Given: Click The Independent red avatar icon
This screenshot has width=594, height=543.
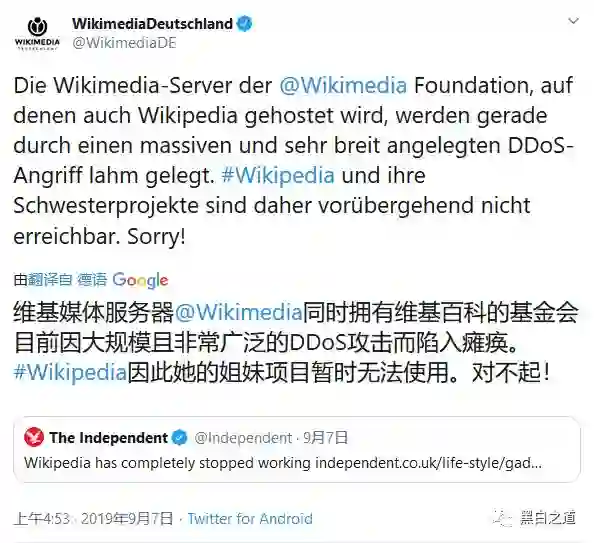Looking at the screenshot, I should point(34,437).
